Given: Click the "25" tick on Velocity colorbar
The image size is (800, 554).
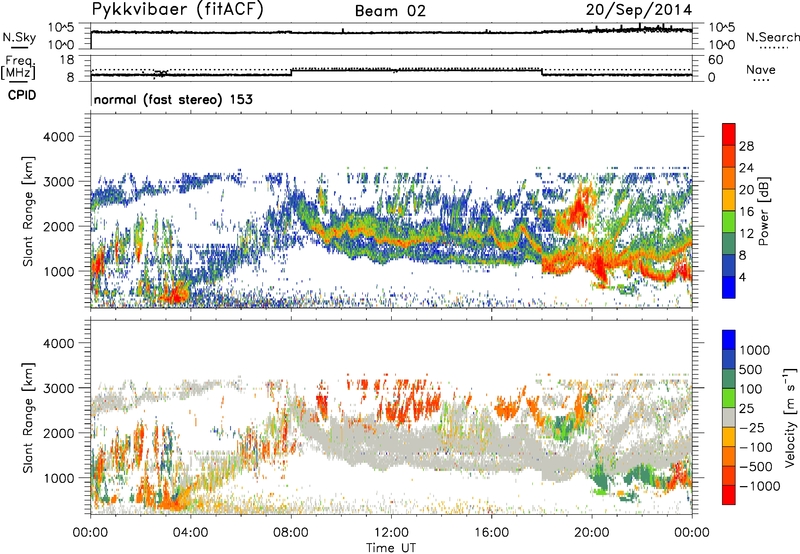Looking at the screenshot, I should click(x=747, y=409).
